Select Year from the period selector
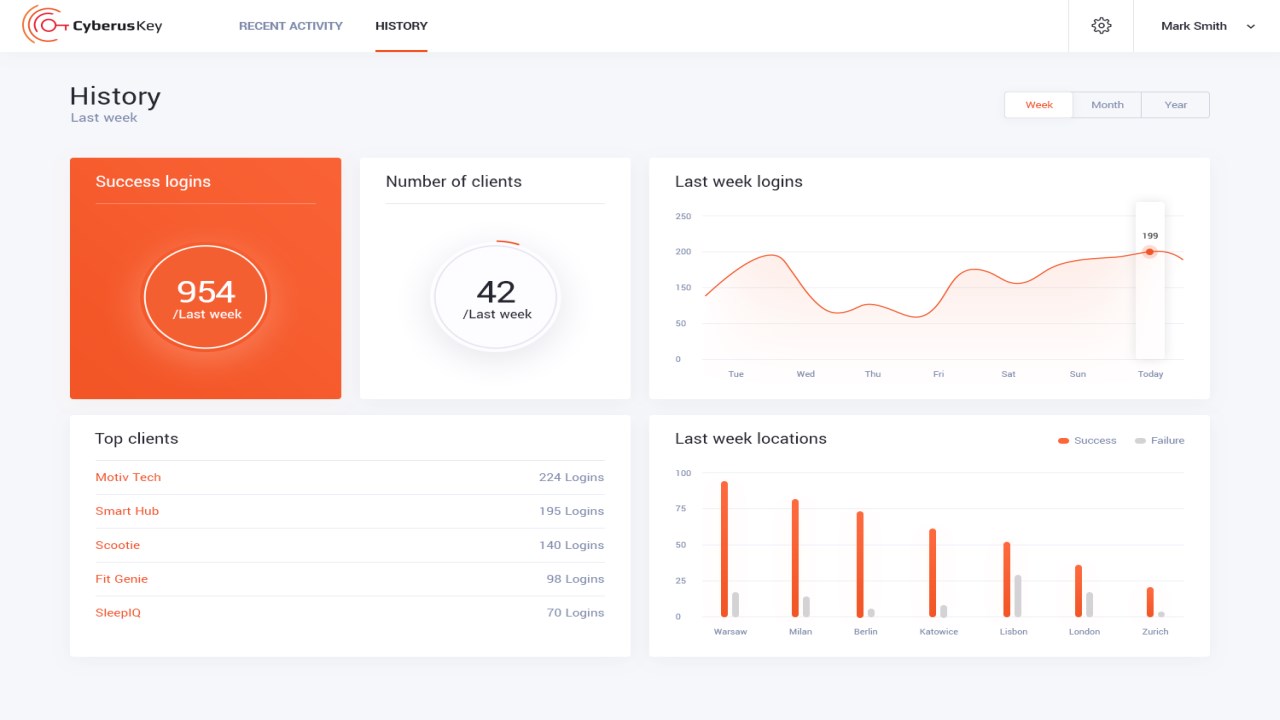Screen dimensions: 1280x720 click(1175, 104)
